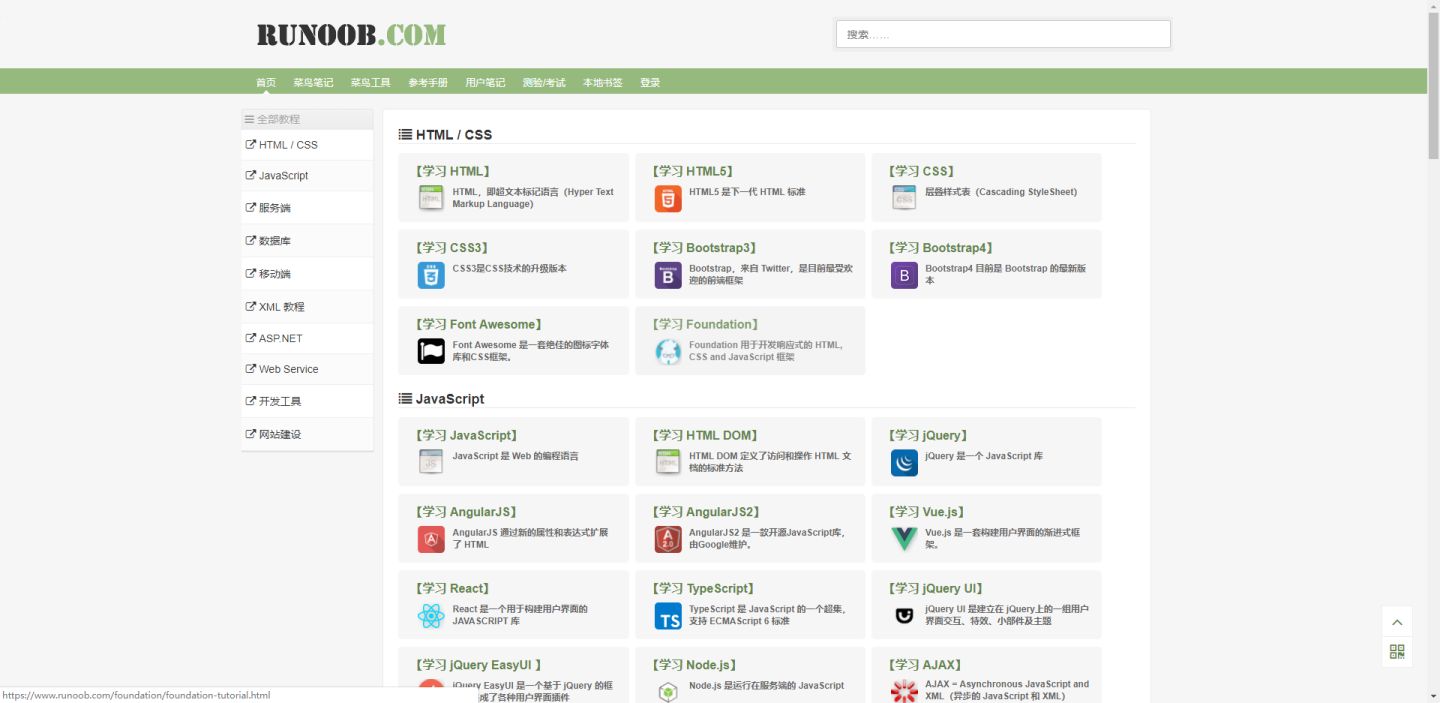Open the 【学习 jQuery】 title link
The image size is (1440, 703).
(x=930, y=435)
